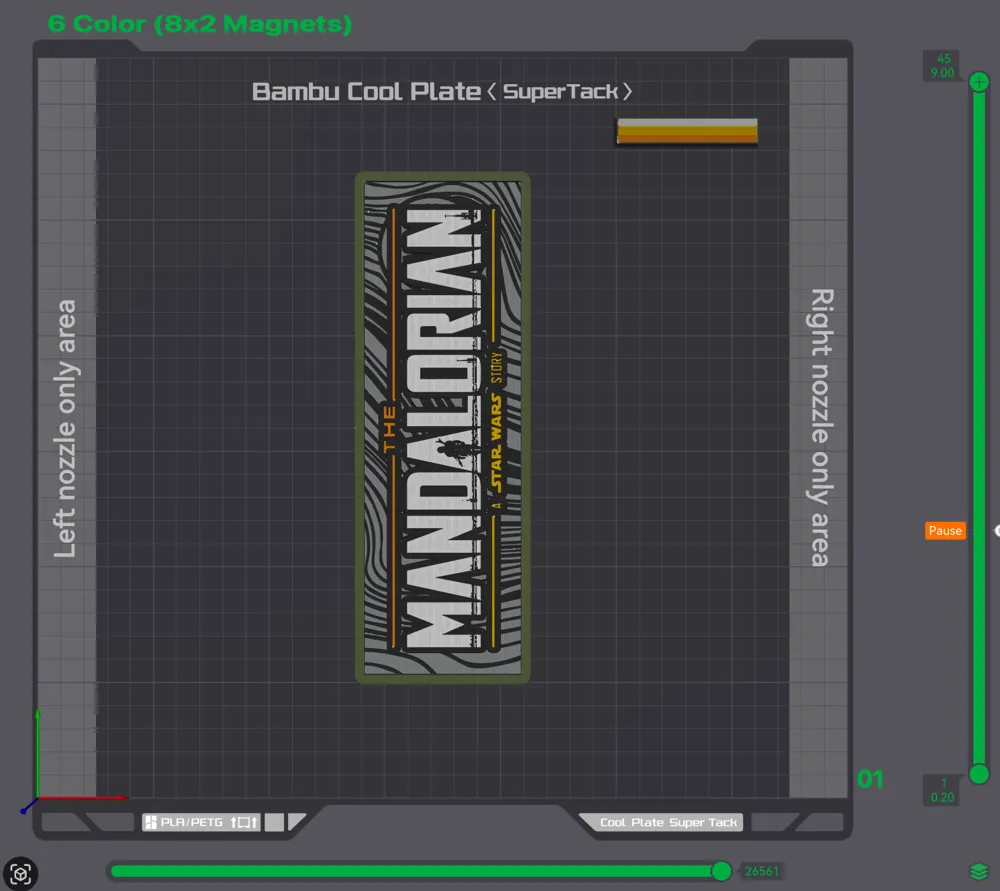Viewport: 1000px width, 891px height.
Task: Click the orange Pause marker
Action: click(945, 531)
